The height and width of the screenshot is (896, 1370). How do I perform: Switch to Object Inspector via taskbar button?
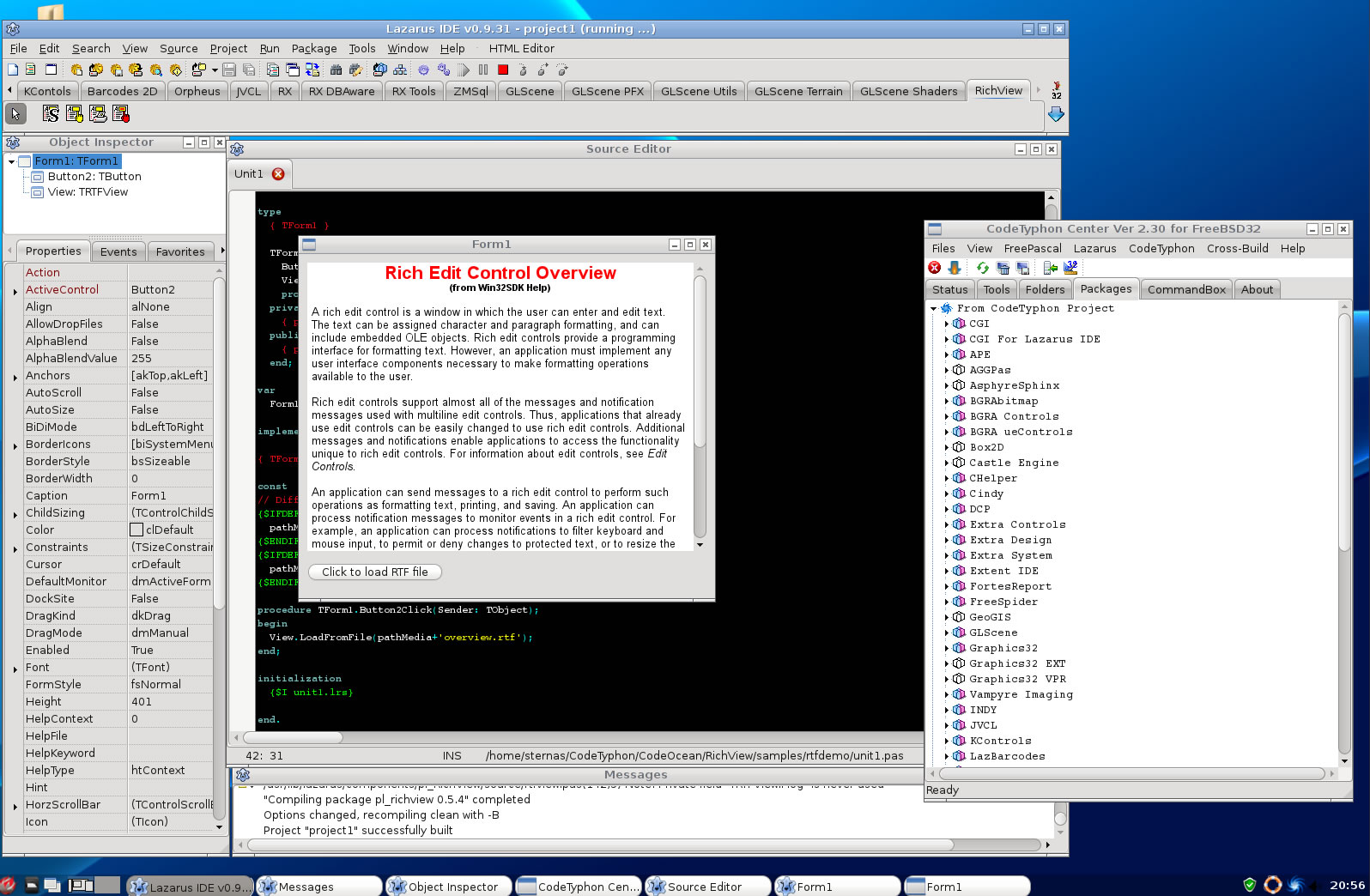pyautogui.click(x=448, y=887)
